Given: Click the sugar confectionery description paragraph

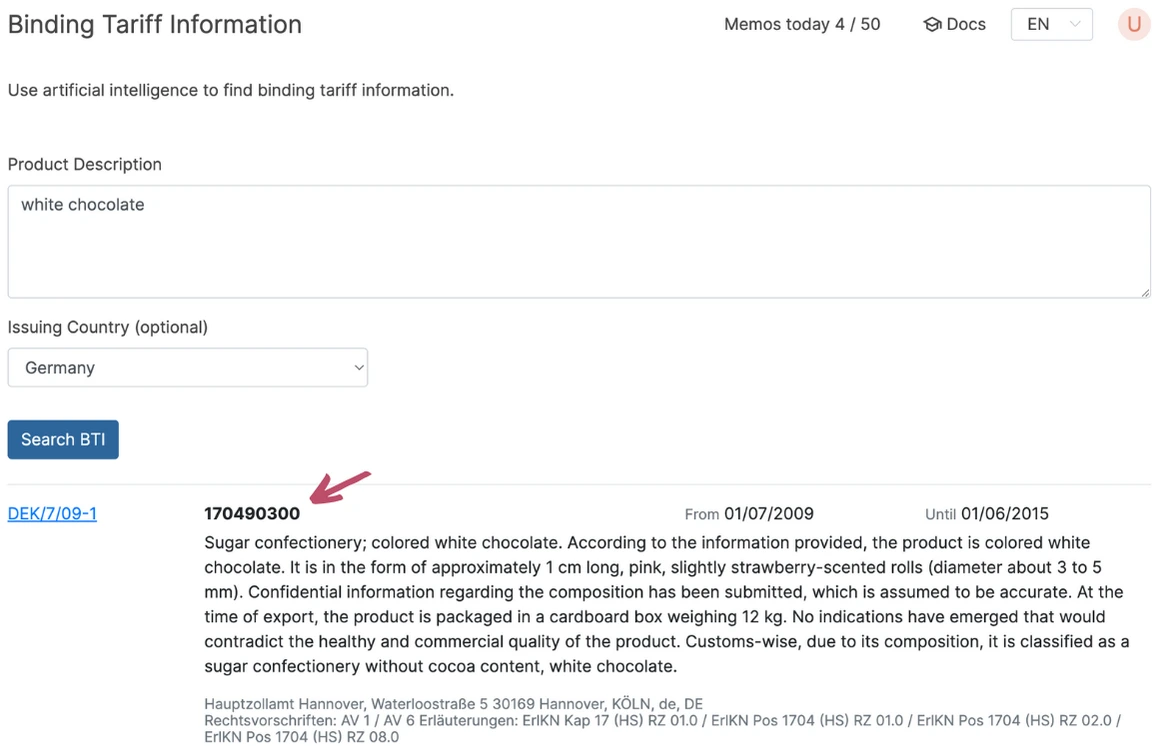Looking at the screenshot, I should (660, 604).
